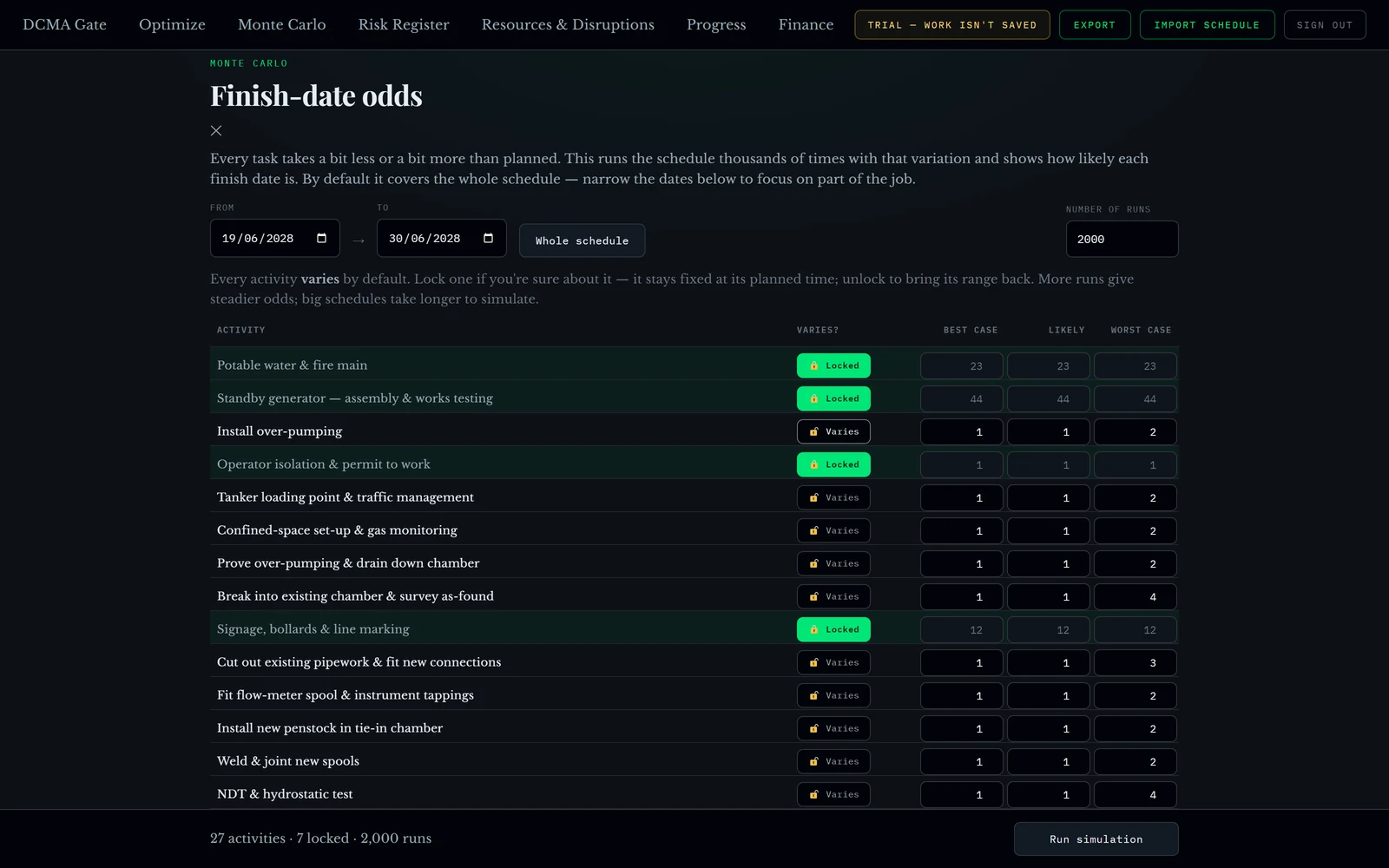Go to Monte Carlo tab

click(282, 24)
